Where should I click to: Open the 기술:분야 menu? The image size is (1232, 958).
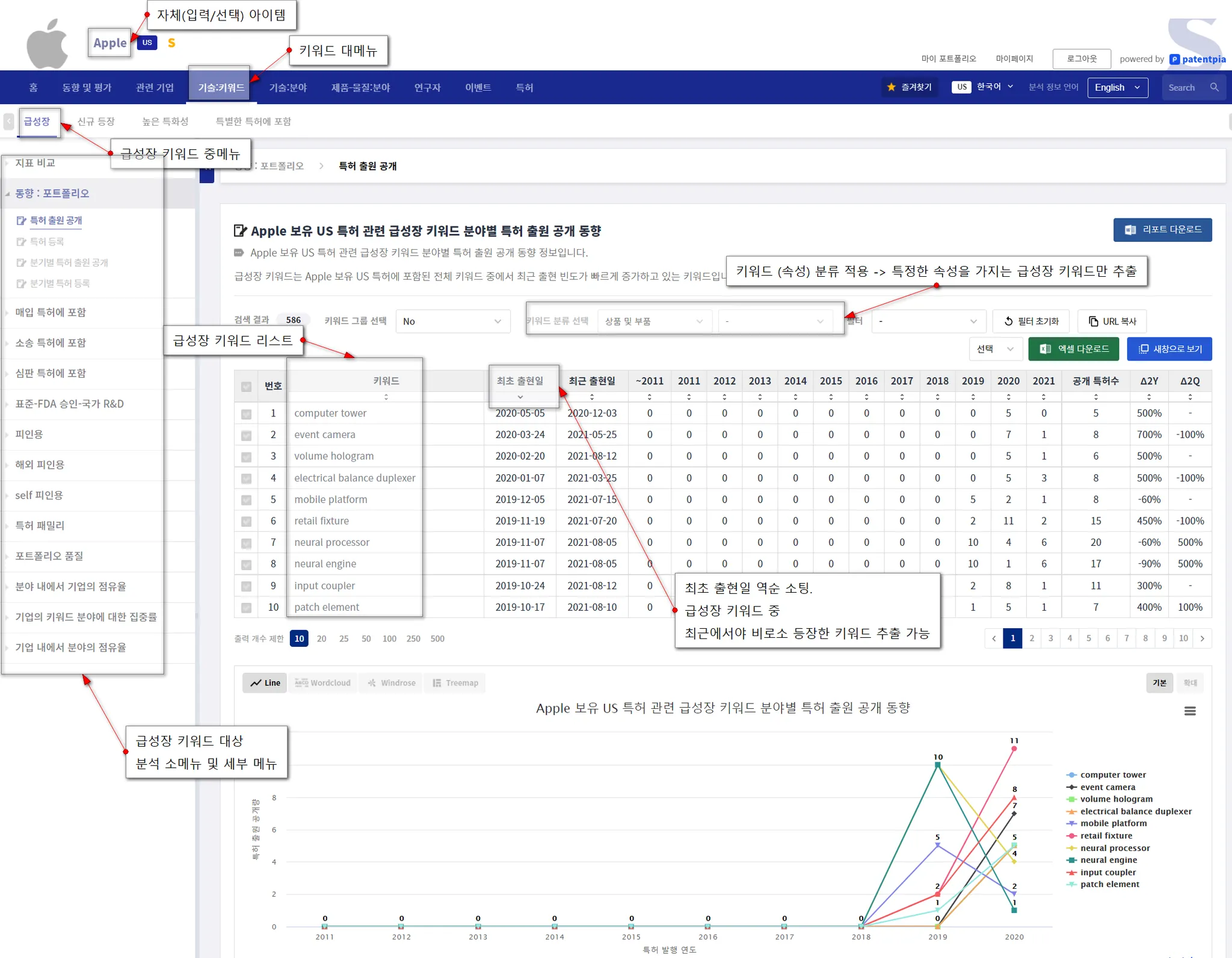(288, 87)
